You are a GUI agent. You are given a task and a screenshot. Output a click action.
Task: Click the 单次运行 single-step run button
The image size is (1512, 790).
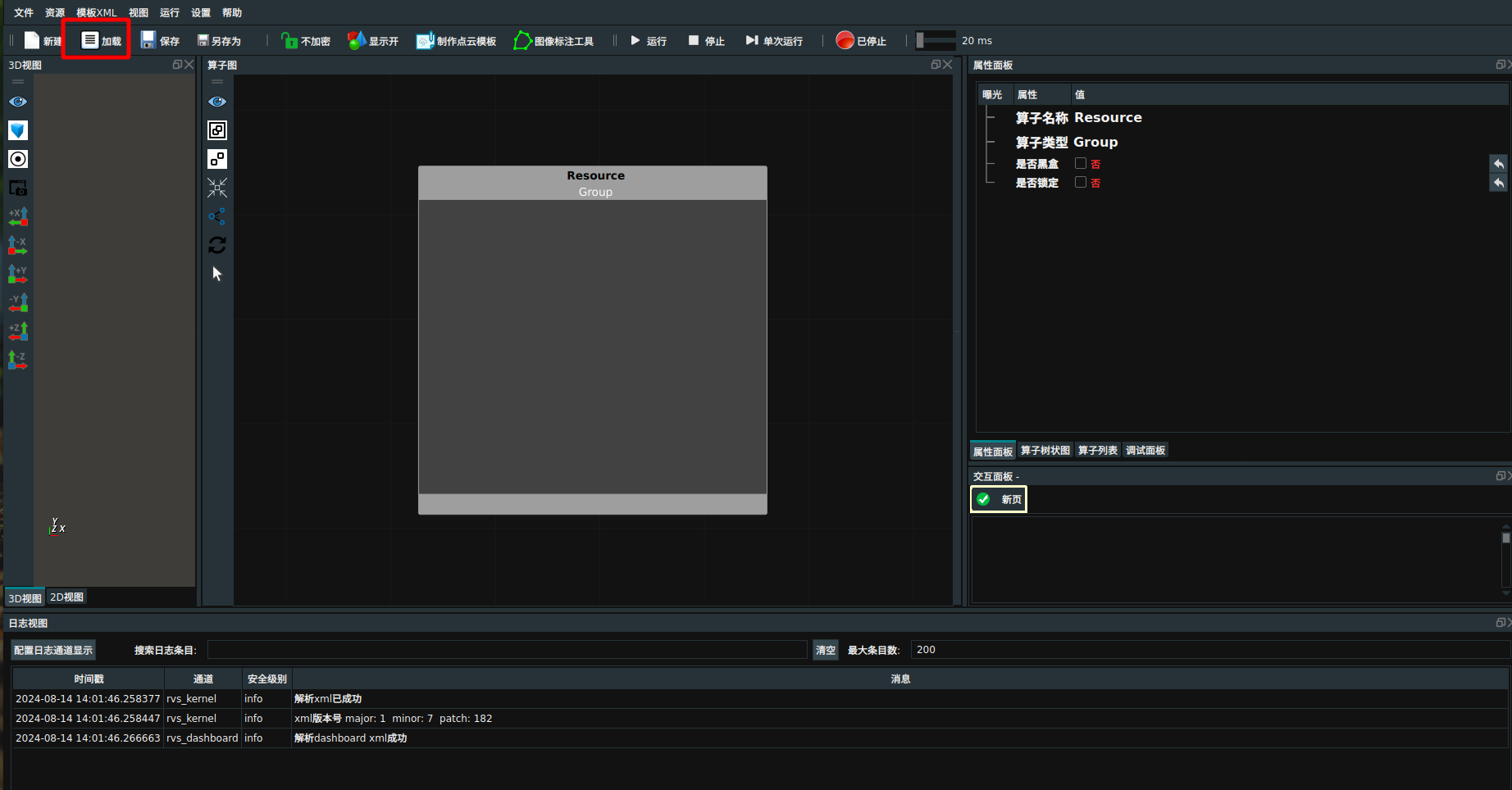774,40
